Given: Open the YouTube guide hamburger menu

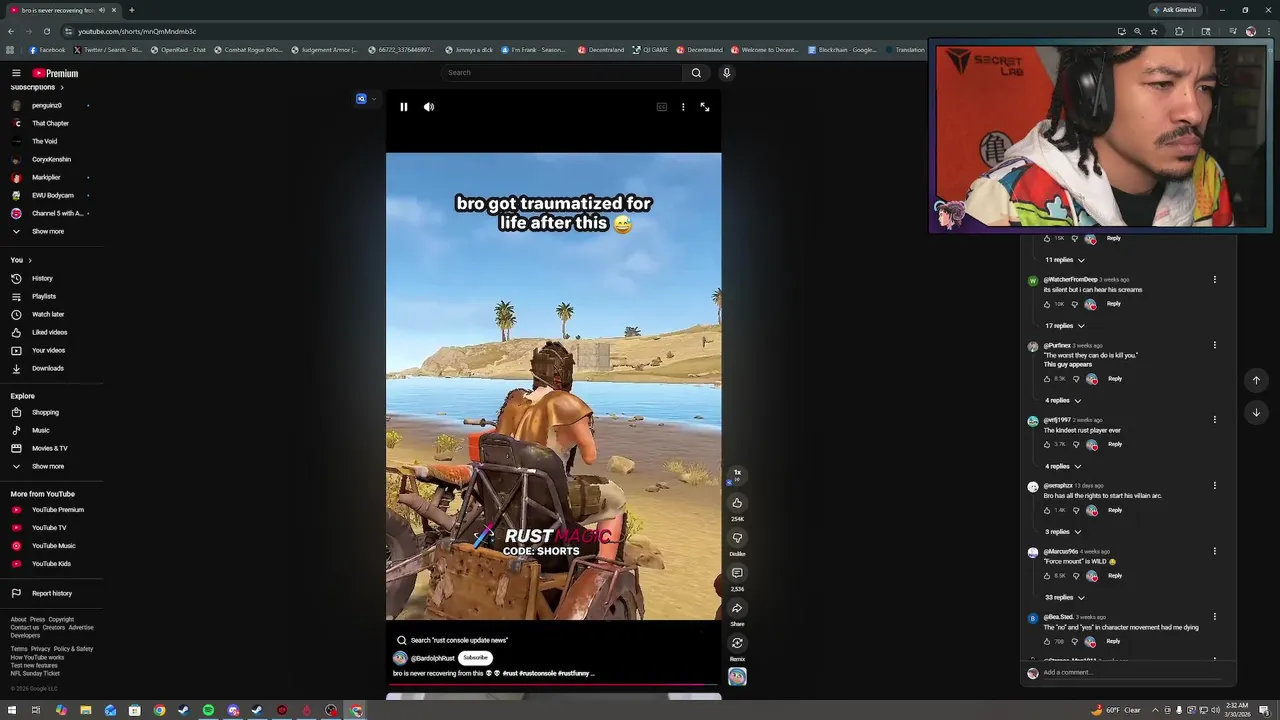Looking at the screenshot, I should [x=16, y=73].
